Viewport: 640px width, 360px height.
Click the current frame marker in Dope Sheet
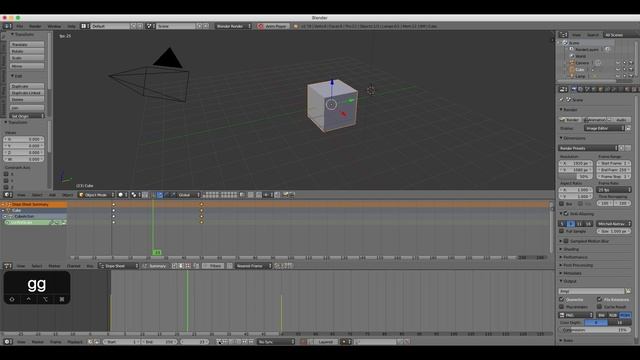[x=157, y=253]
